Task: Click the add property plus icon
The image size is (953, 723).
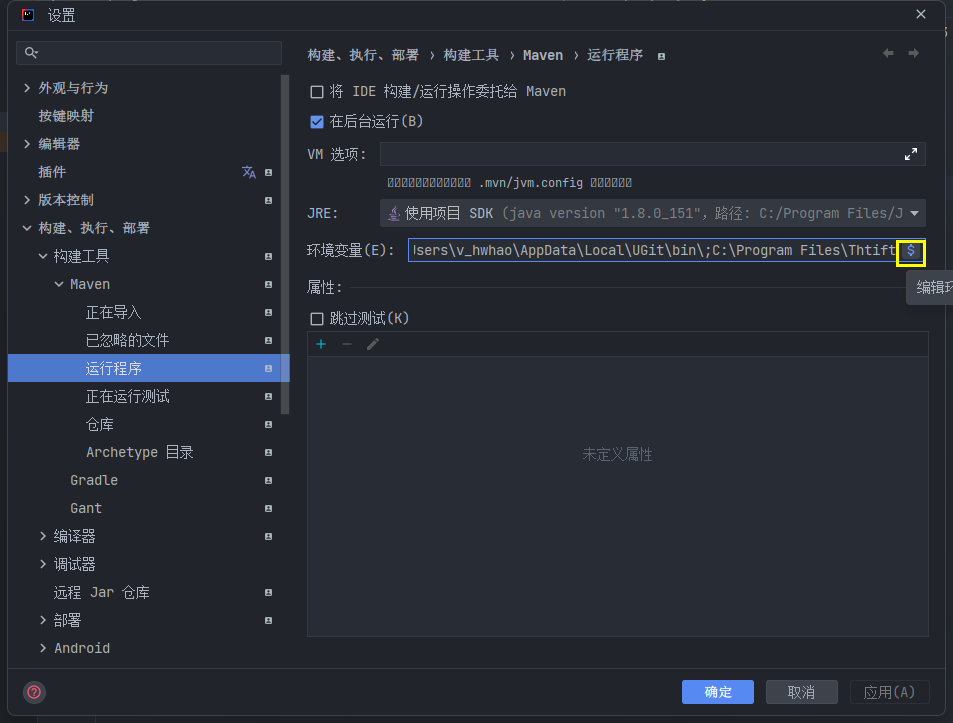Action: (x=321, y=344)
